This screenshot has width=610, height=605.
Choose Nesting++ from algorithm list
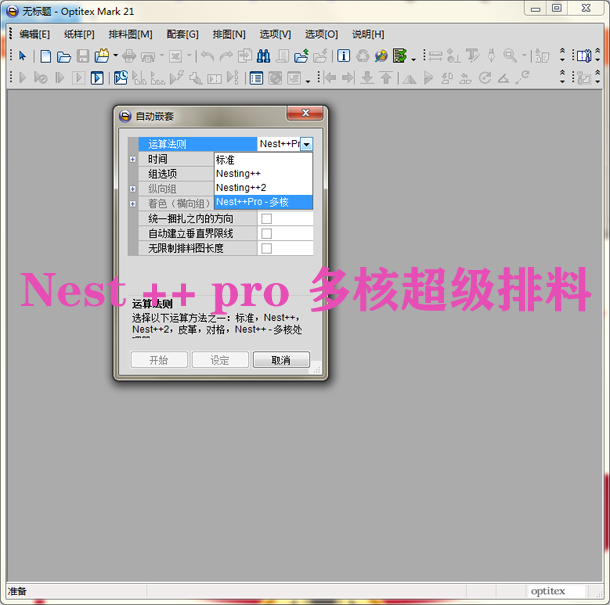tap(263, 174)
